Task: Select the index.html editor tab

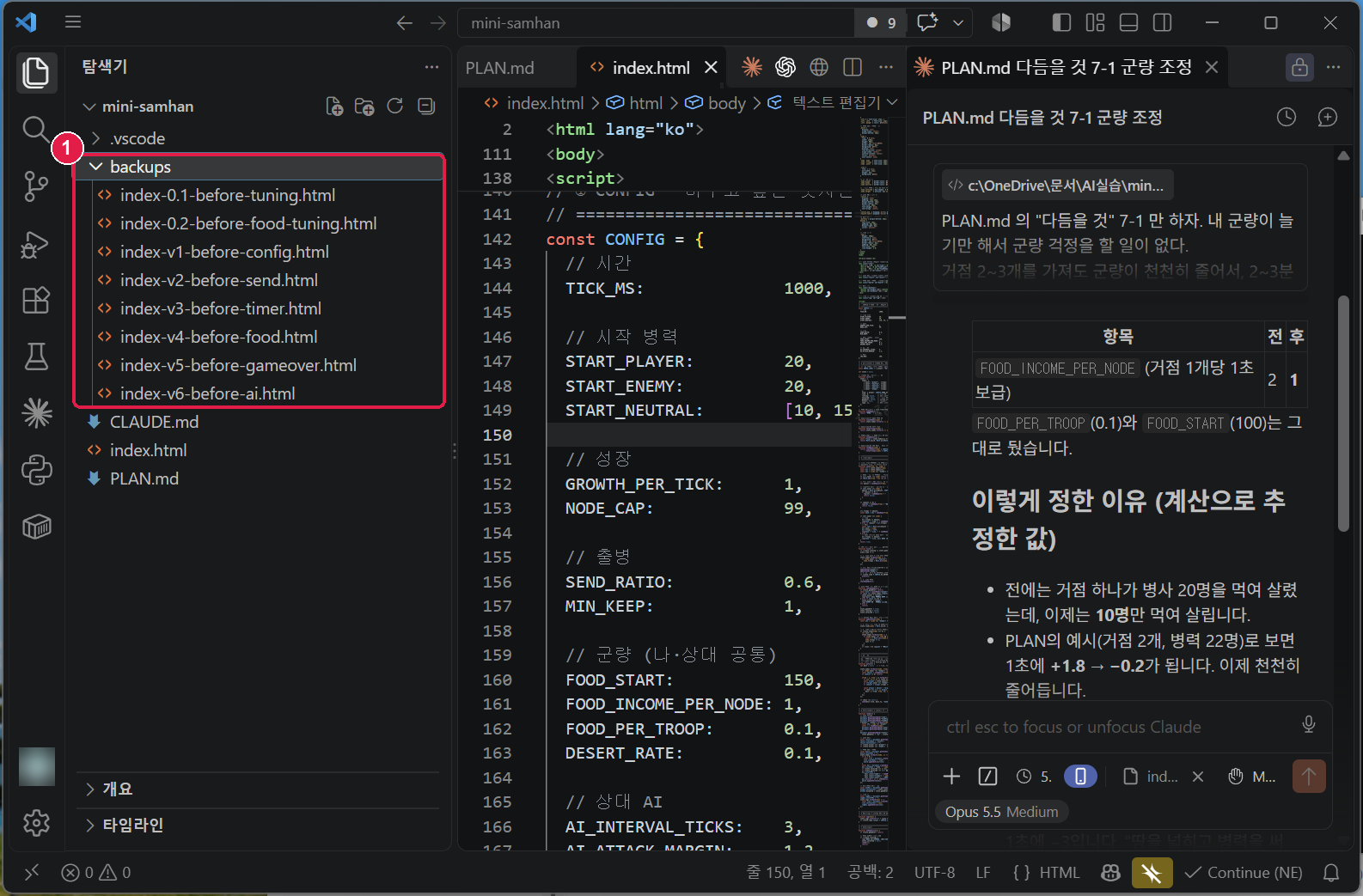Action: pyautogui.click(x=651, y=68)
